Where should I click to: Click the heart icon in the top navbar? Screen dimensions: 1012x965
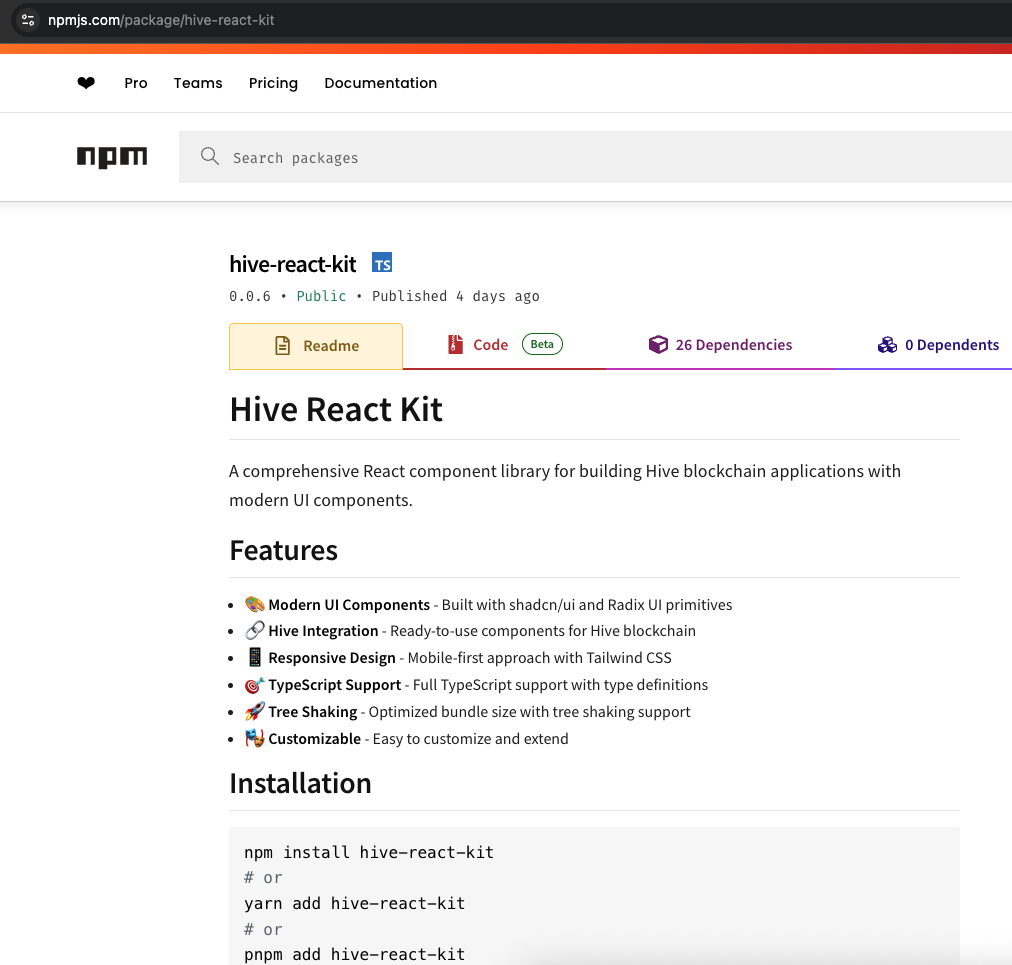coord(86,83)
